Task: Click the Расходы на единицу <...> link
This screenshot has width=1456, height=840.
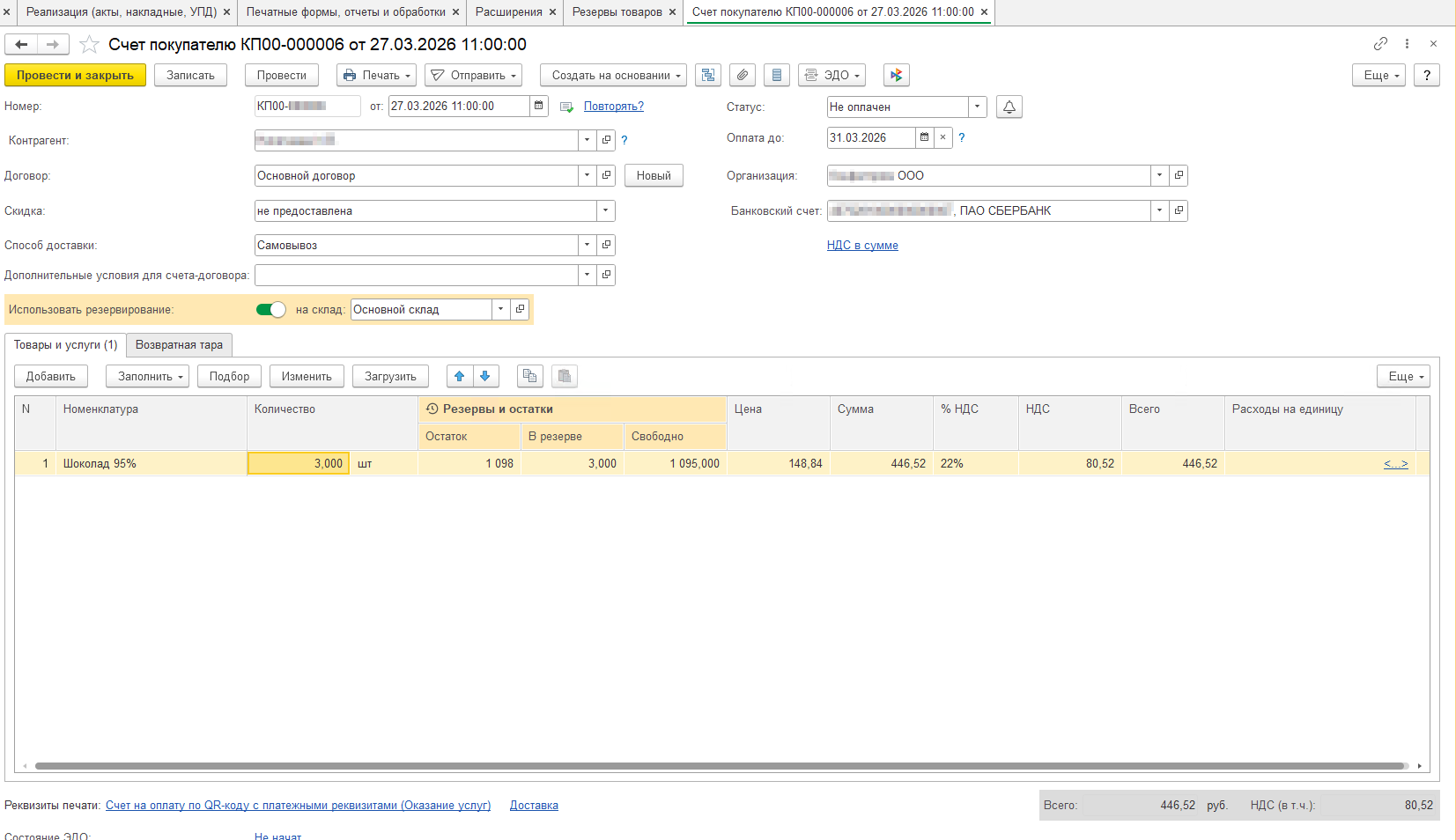Action: (x=1395, y=464)
